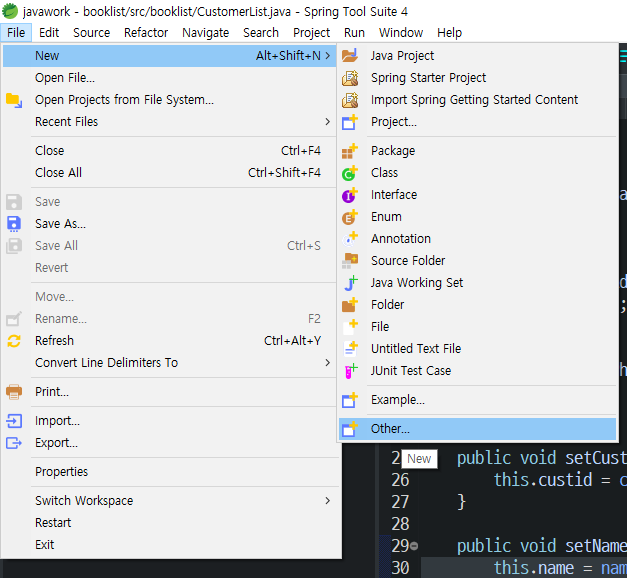This screenshot has height=578, width=627.
Task: Select JUnit Test Case entry
Action: (477, 371)
